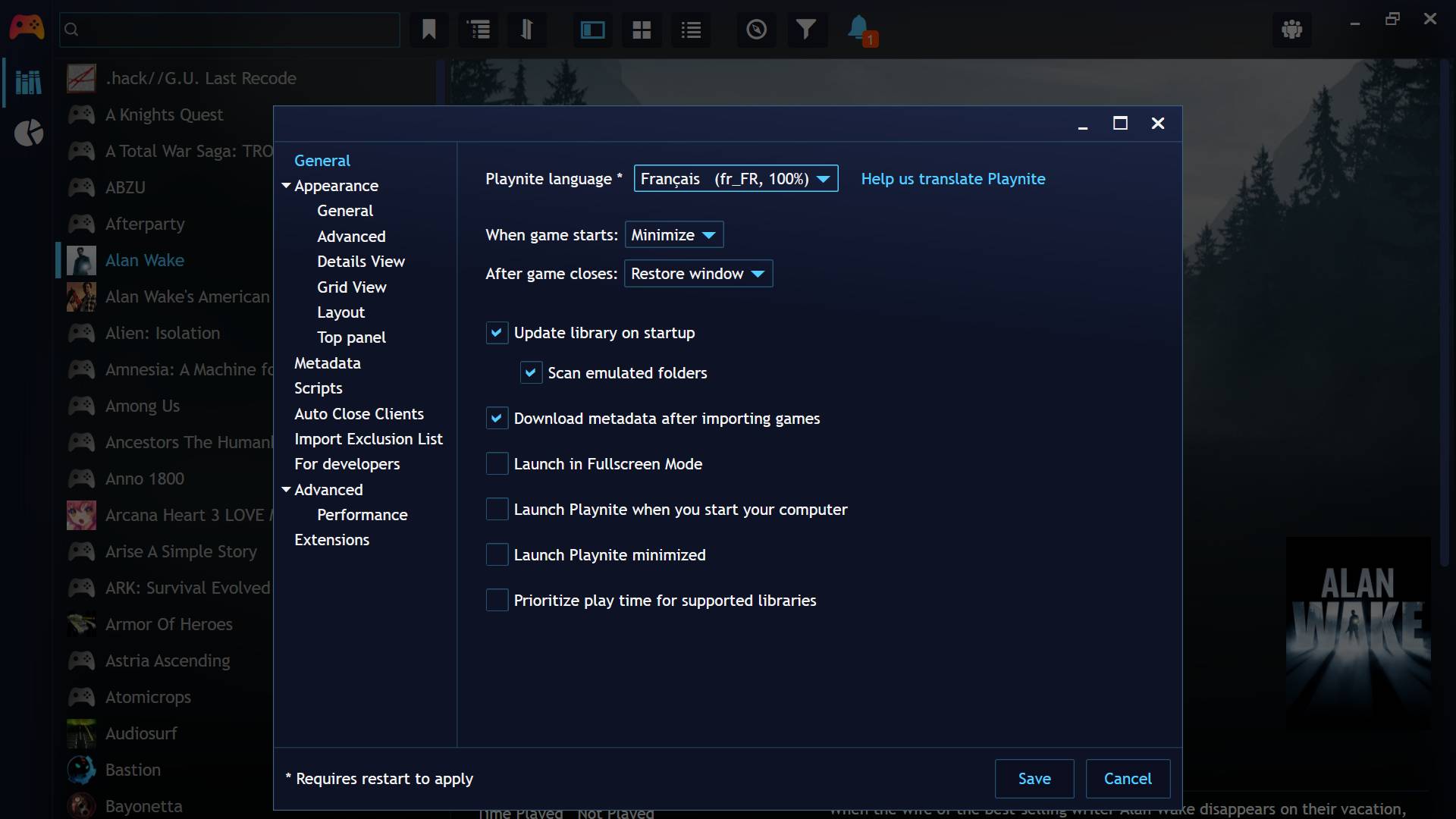
Task: Open the clock/time tracking icon
Action: [x=755, y=29]
